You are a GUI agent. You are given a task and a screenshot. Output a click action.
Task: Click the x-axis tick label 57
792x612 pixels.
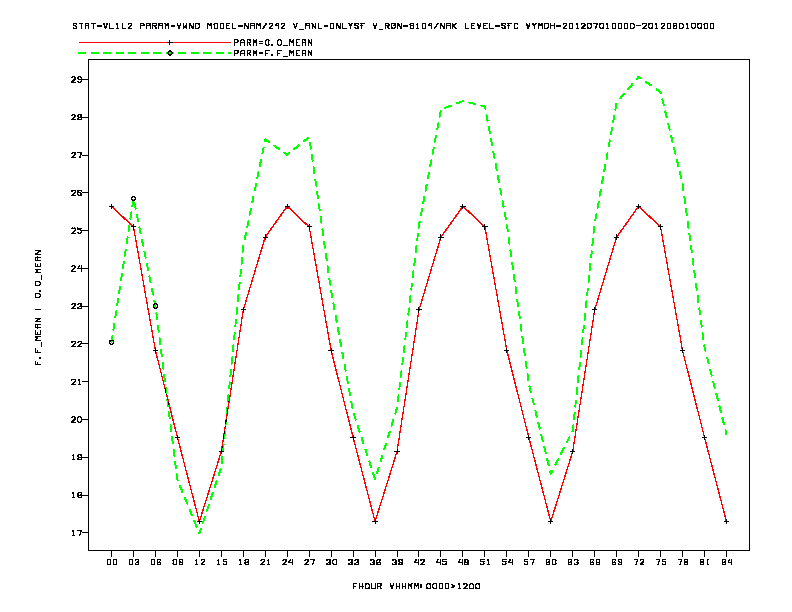point(529,562)
